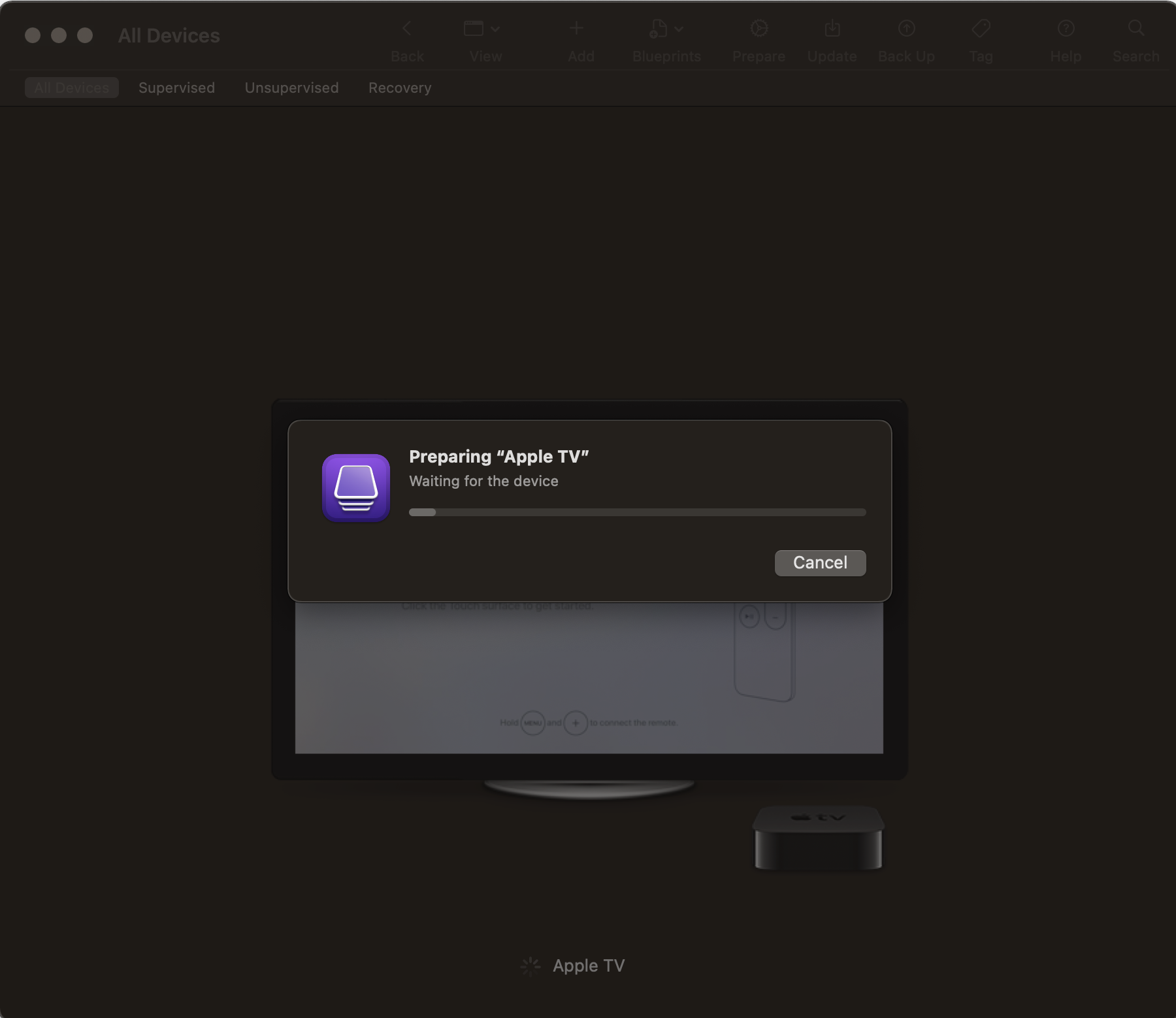Select the Apple TV device box image
This screenshot has width=1176, height=1018.
pos(818,838)
